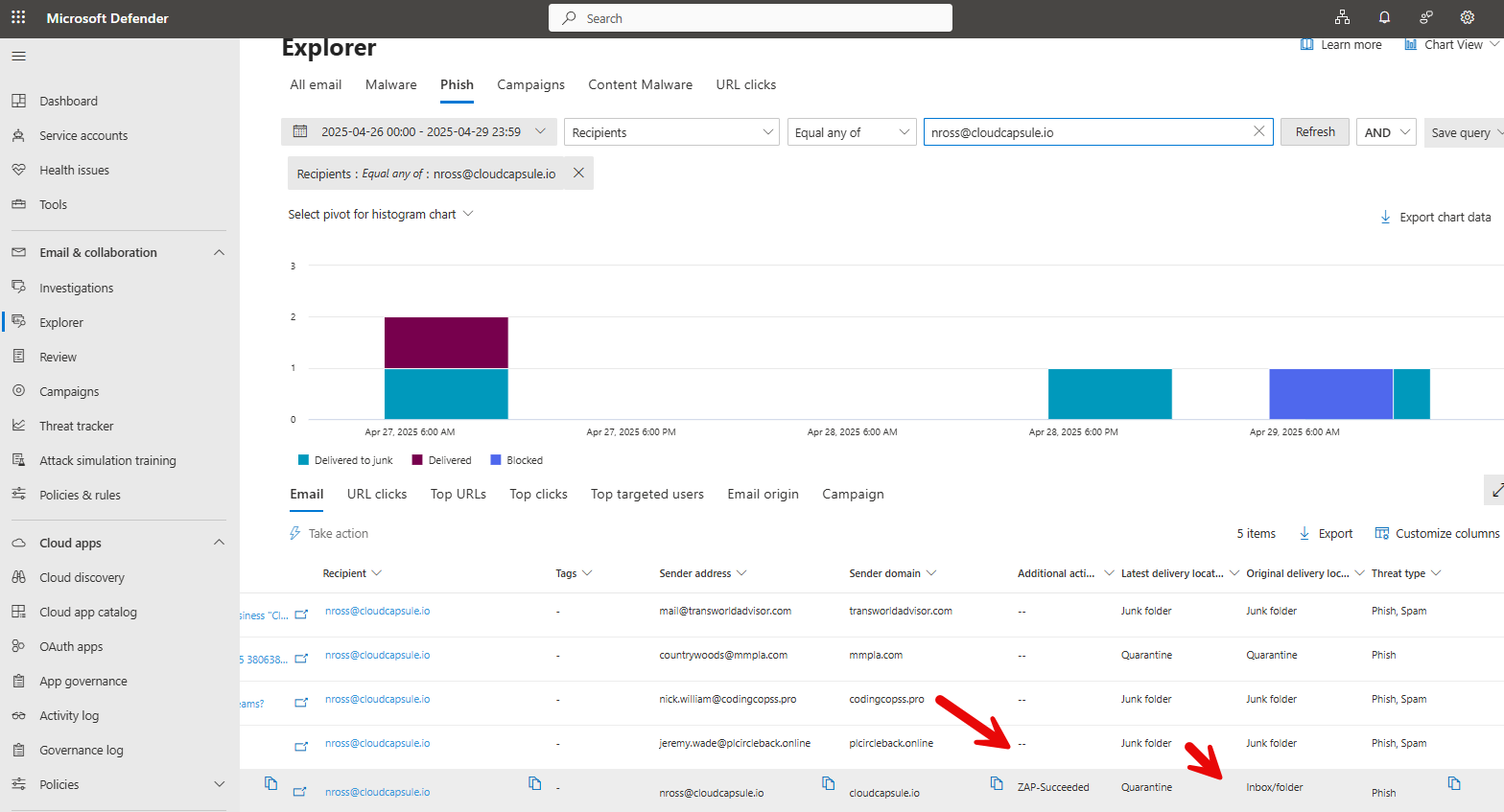Open Cloud discovery in sidebar
The width and height of the screenshot is (1504, 812).
82,577
